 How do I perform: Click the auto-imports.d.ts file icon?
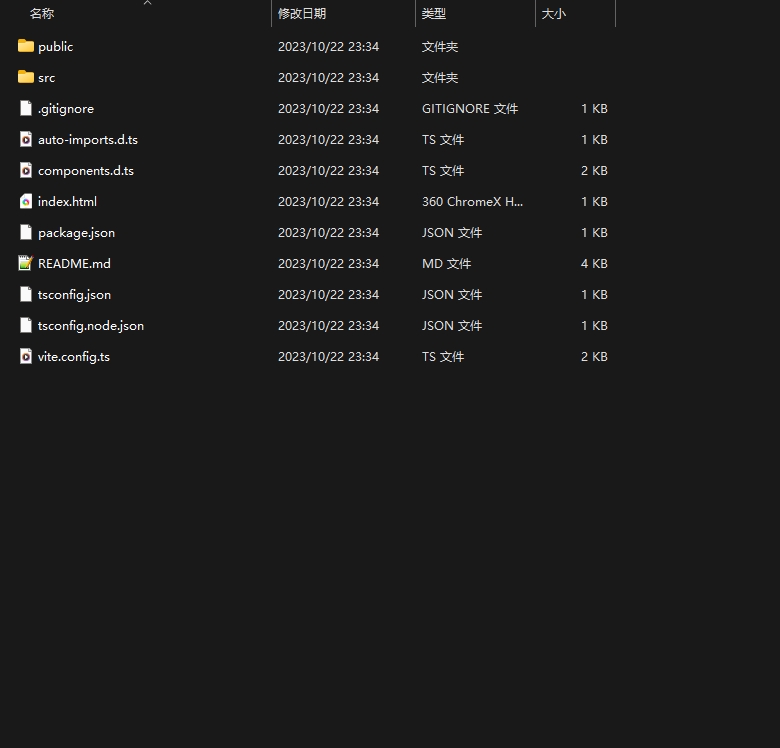[26, 139]
